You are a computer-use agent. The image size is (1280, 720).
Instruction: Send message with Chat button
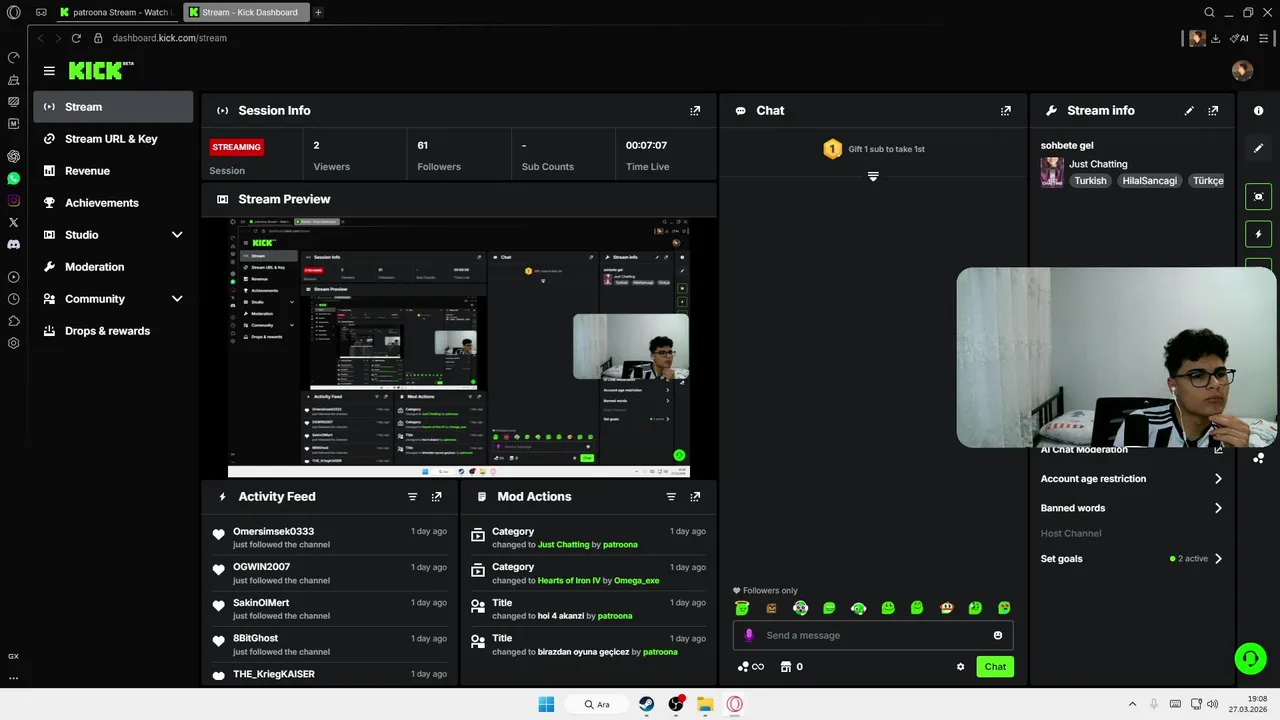click(x=995, y=667)
